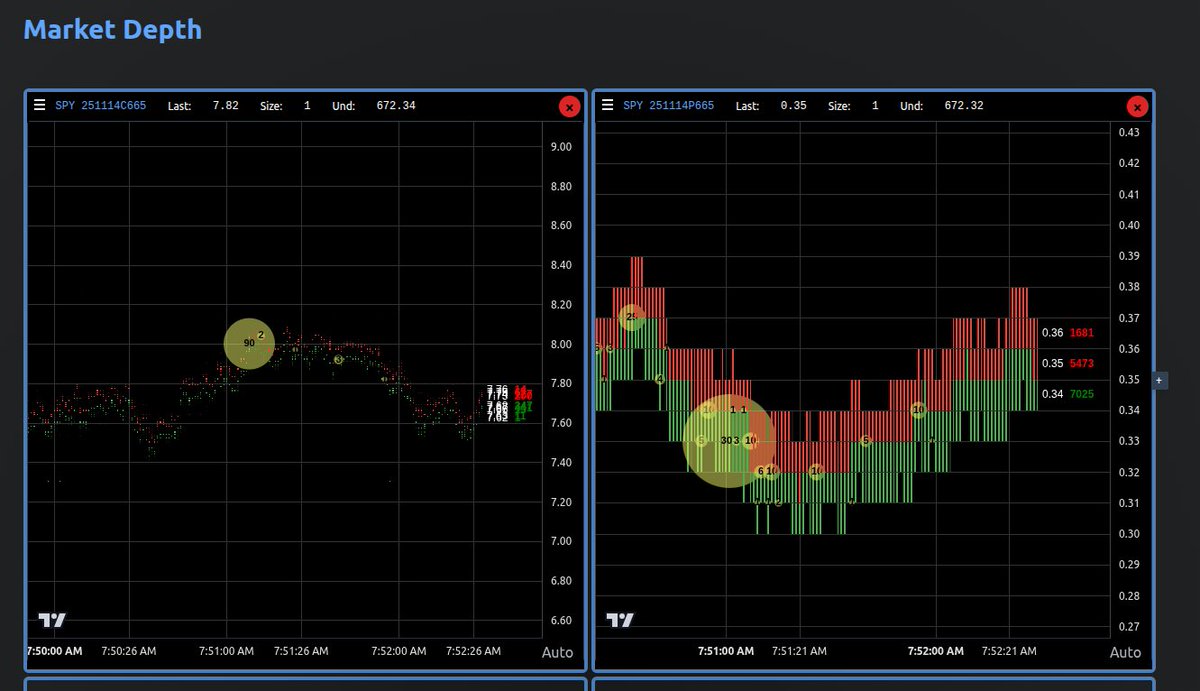The height and width of the screenshot is (691, 1200).
Task: Open hamburger menu of SPY 251114P665 panel
Action: tap(607, 104)
